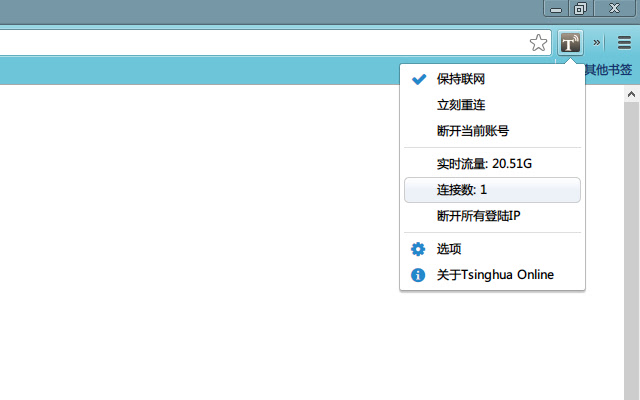
Task: Close the browser window
Action: point(614,9)
